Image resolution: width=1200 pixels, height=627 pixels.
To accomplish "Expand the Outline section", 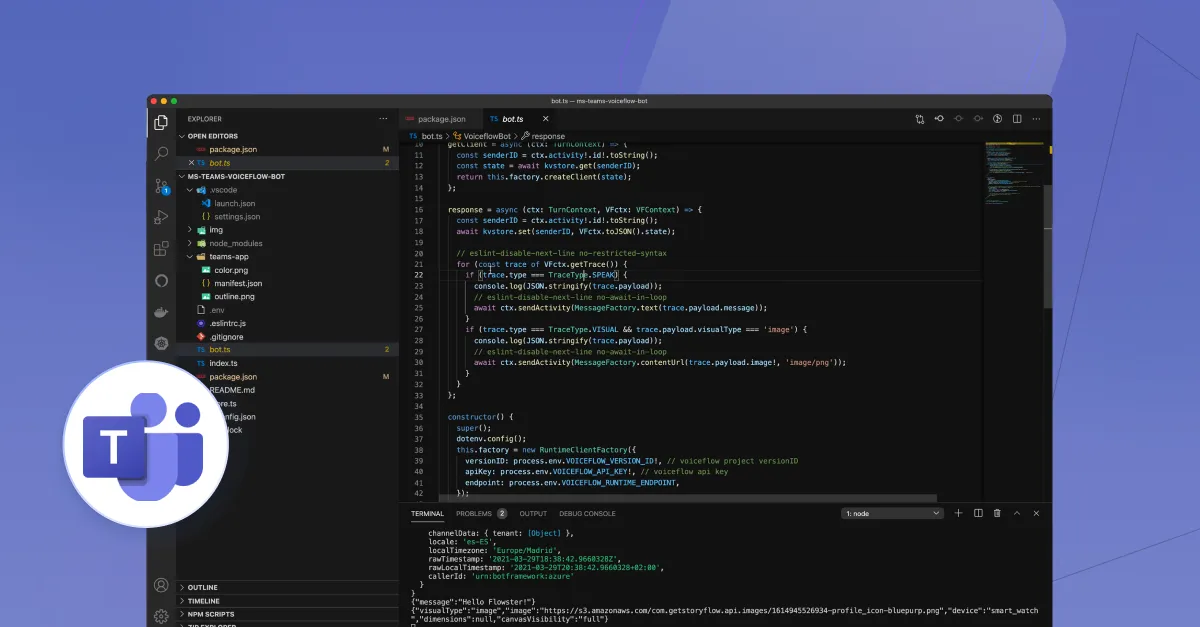I will 287,588.
